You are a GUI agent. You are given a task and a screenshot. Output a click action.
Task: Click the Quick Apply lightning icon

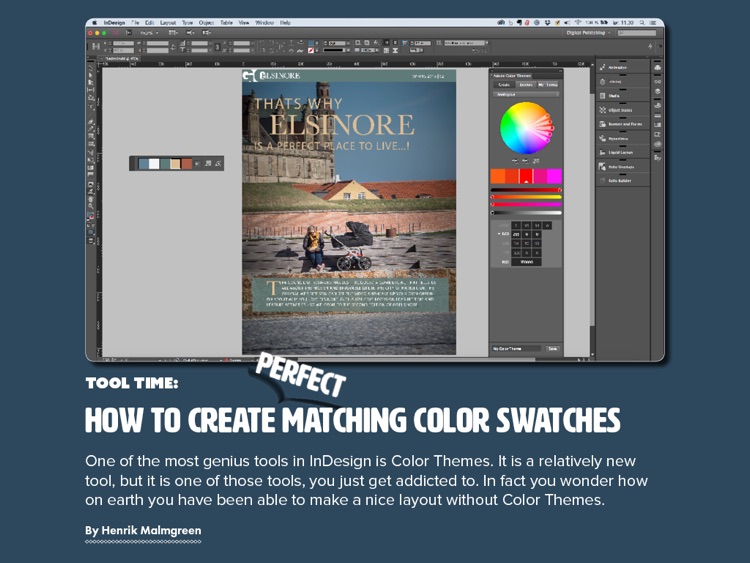650,46
